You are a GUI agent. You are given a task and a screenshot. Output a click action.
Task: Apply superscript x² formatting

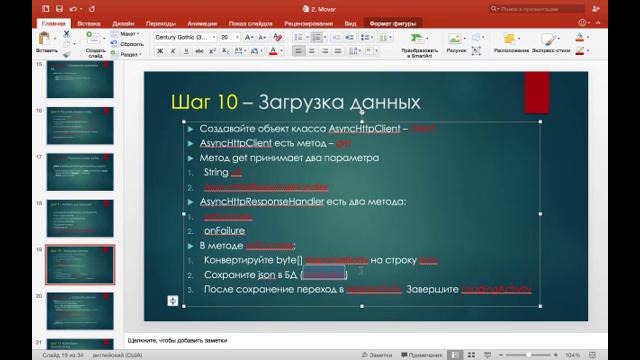212,51
